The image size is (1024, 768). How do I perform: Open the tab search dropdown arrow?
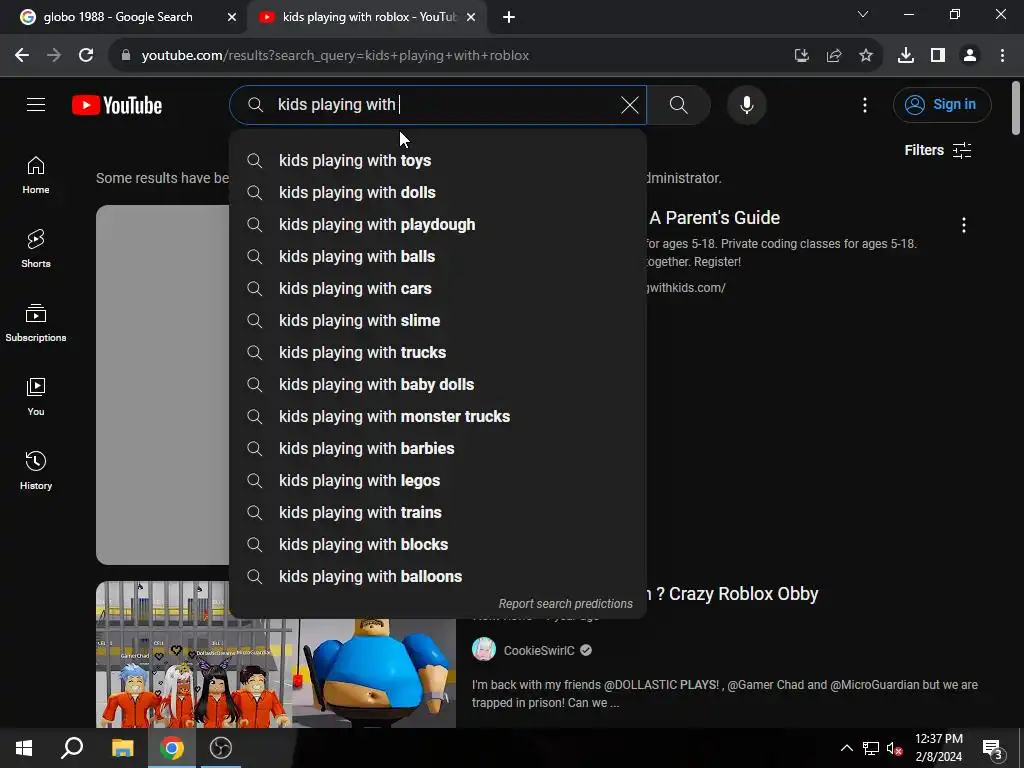pos(863,14)
